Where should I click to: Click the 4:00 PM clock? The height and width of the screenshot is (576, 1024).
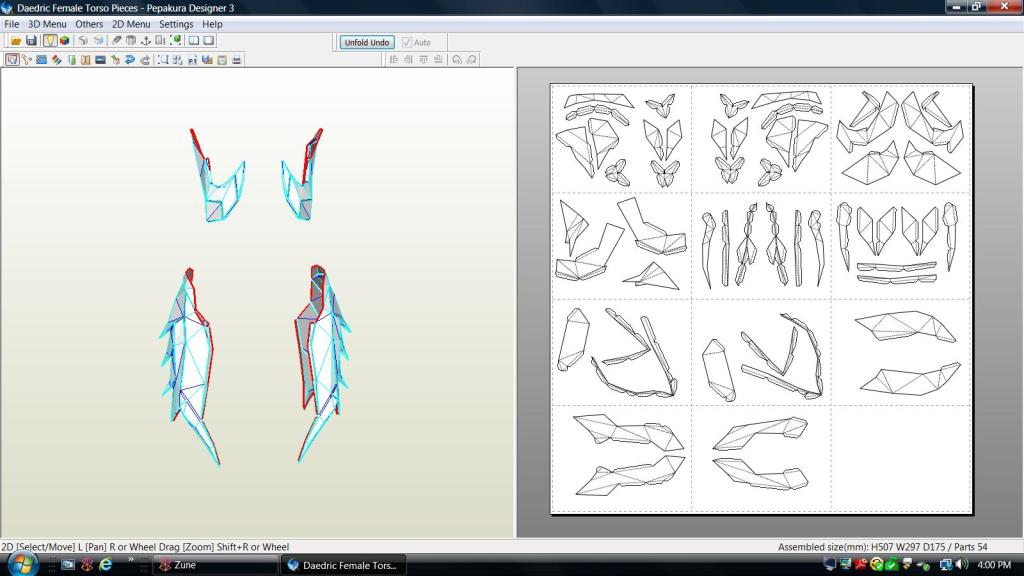click(x=995, y=565)
